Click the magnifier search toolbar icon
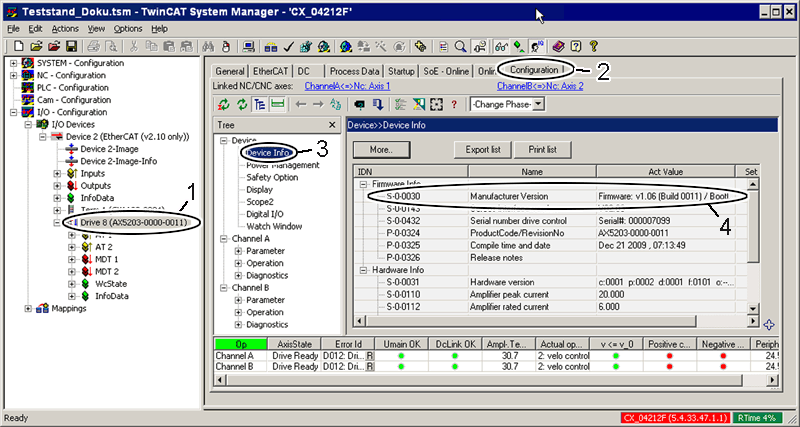Viewport: 800px width, 427px height. click(x=460, y=46)
